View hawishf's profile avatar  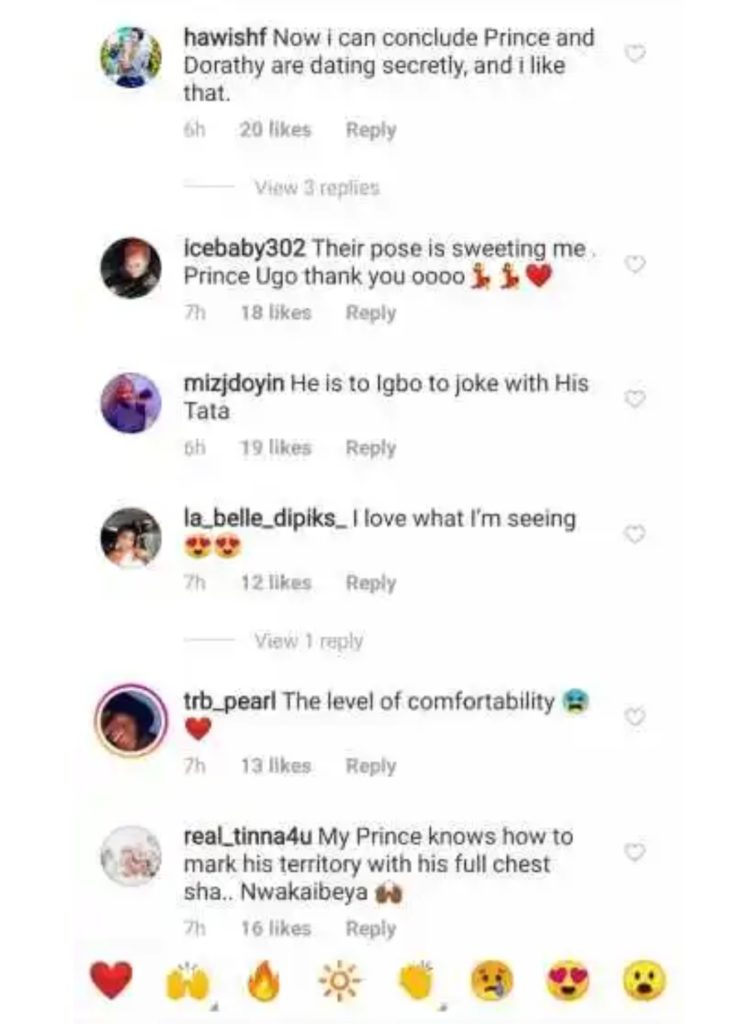[x=131, y=56]
